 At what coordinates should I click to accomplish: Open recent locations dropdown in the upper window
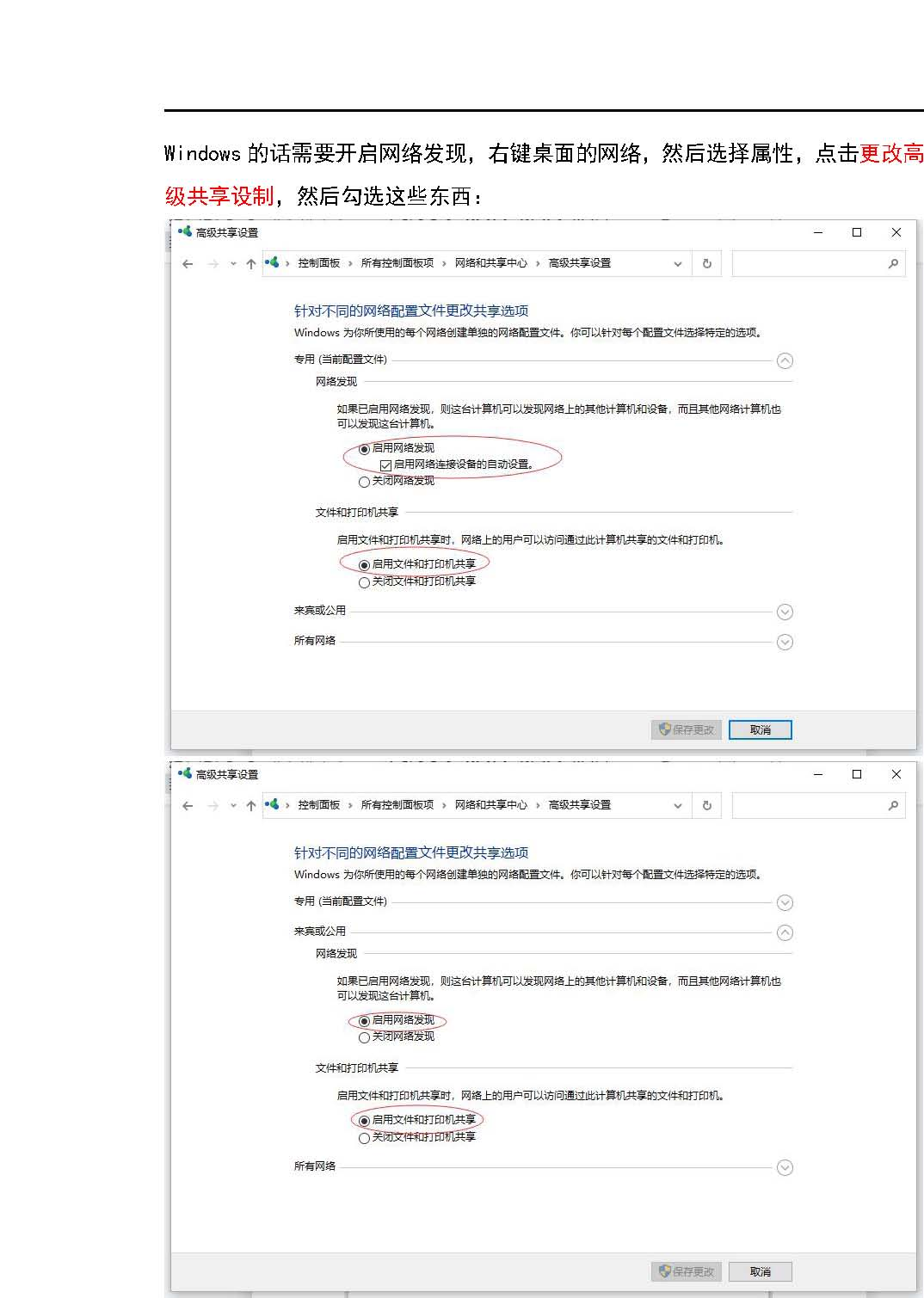pyautogui.click(x=233, y=264)
